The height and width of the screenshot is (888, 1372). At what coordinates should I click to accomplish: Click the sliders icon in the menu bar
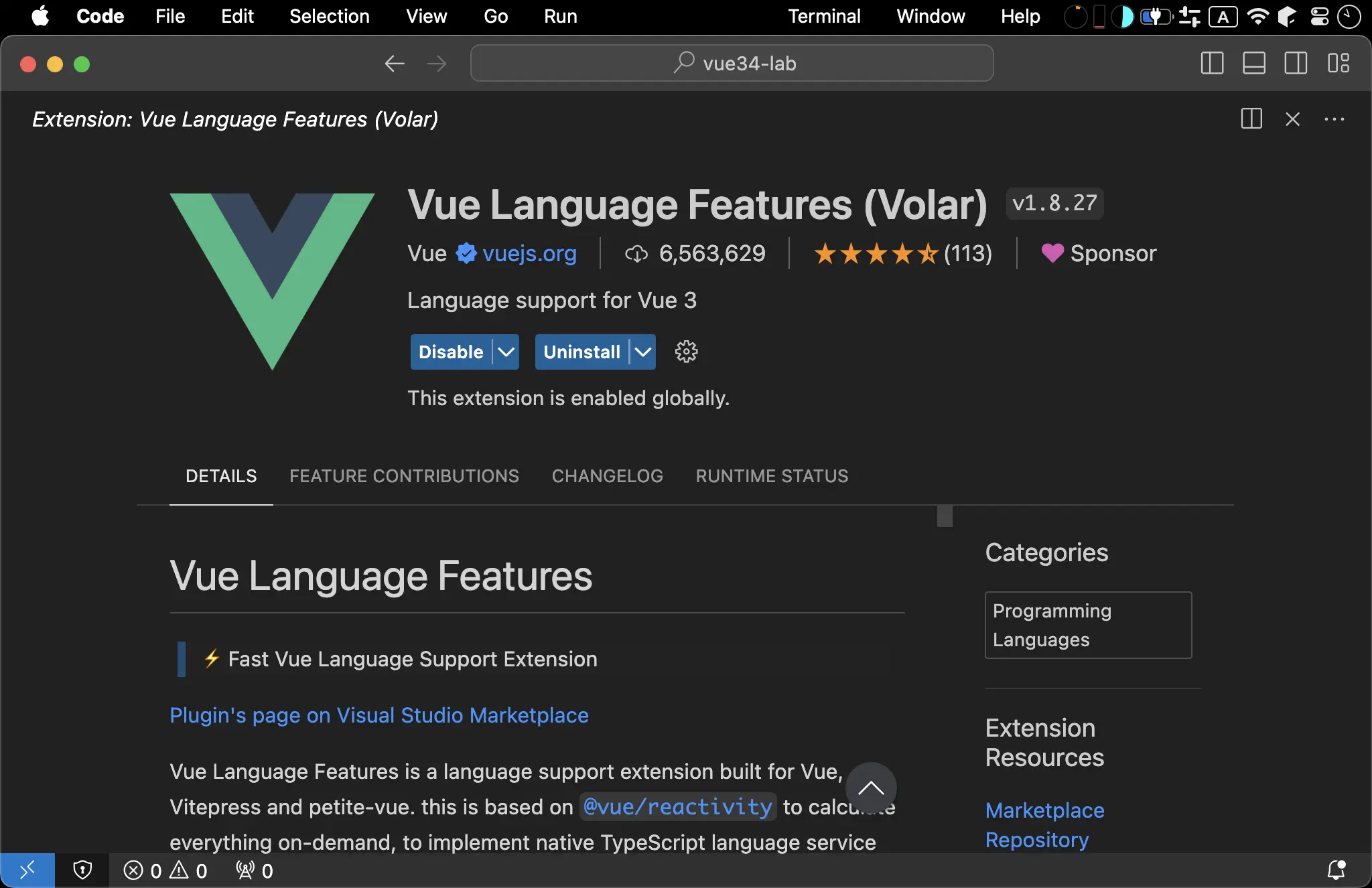1190,16
